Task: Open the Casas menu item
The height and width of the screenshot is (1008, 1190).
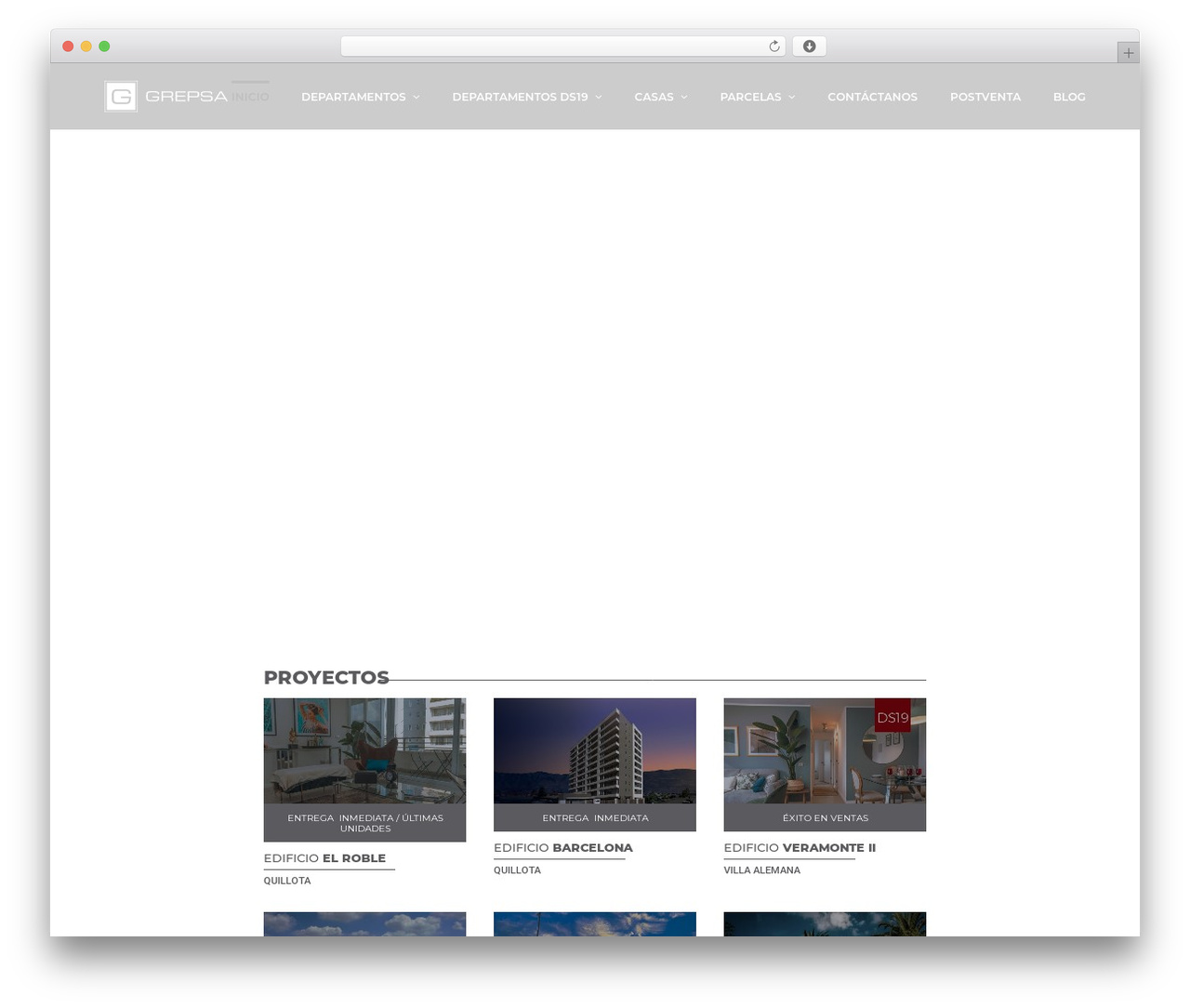Action: click(654, 97)
